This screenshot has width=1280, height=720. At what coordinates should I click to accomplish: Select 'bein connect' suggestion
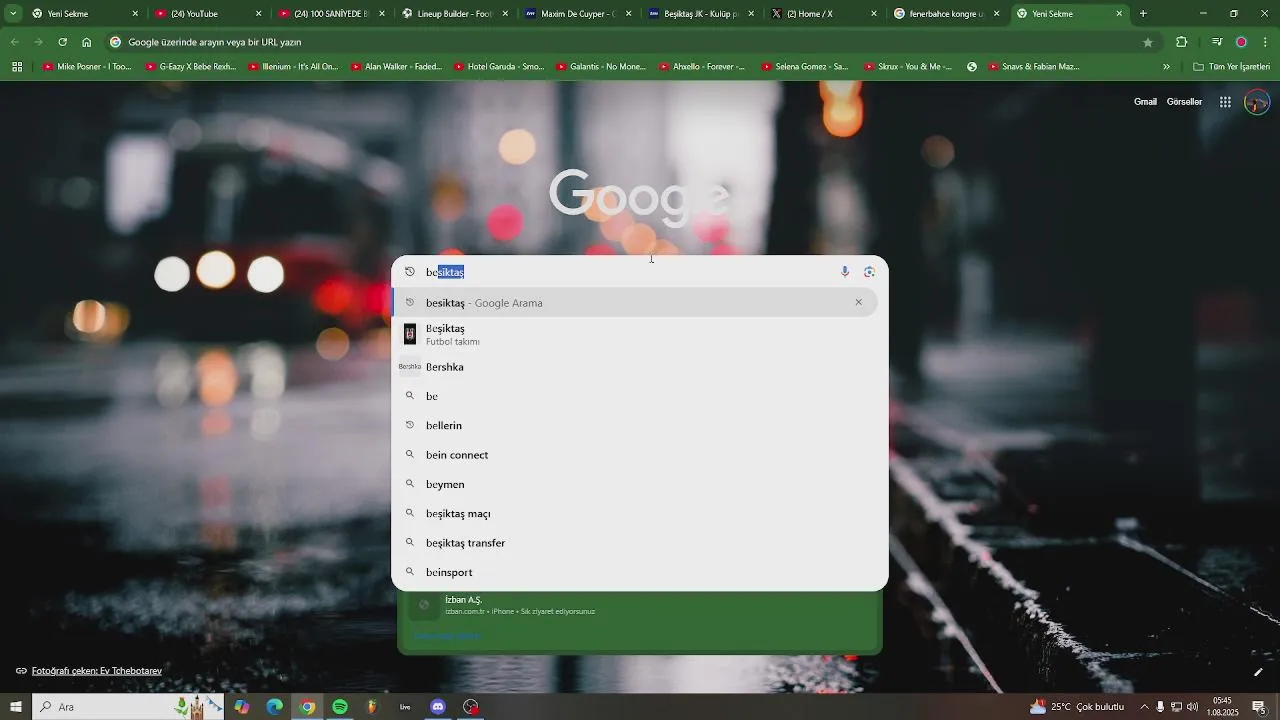pyautogui.click(x=640, y=455)
